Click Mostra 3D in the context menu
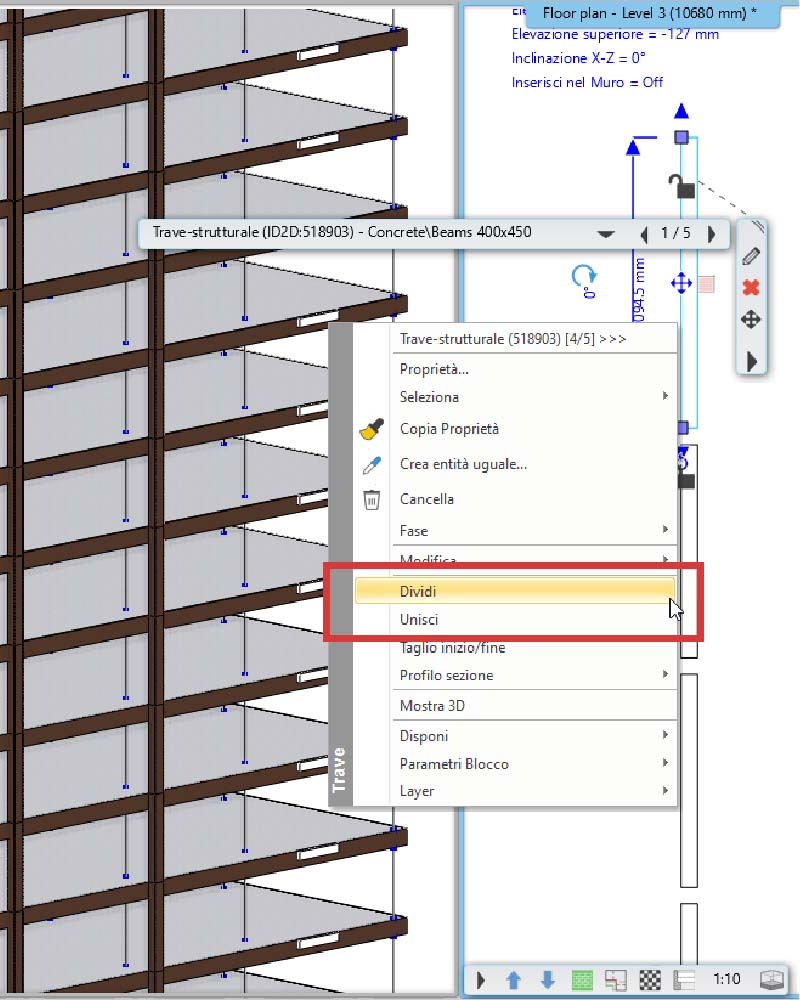The width and height of the screenshot is (800, 1000). coord(432,706)
